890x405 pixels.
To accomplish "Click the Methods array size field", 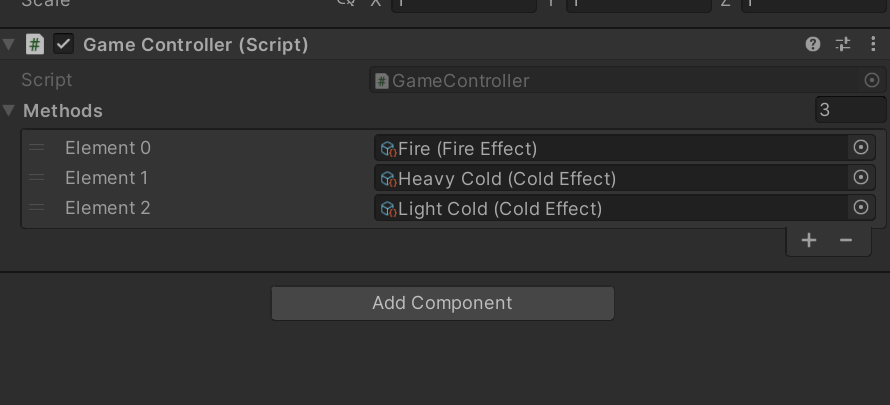I will click(849, 110).
